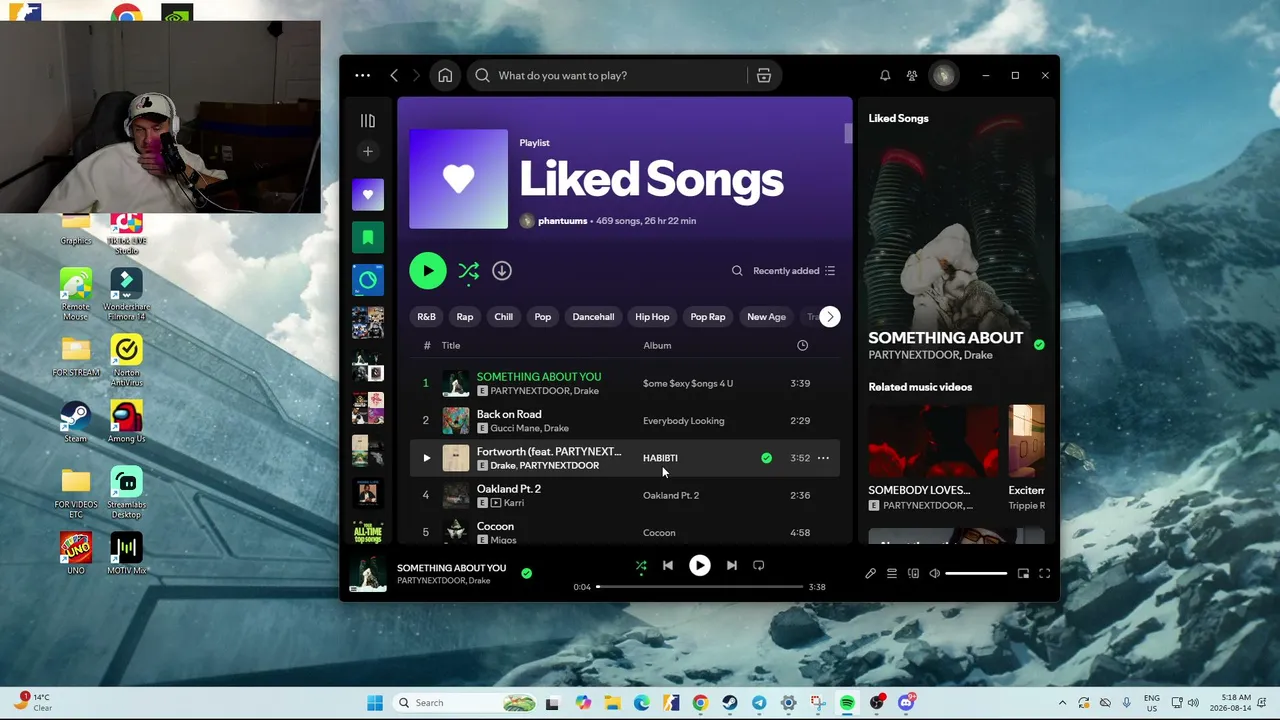The width and height of the screenshot is (1280, 720).
Task: Sort the track list by Album column
Action: [x=657, y=346]
